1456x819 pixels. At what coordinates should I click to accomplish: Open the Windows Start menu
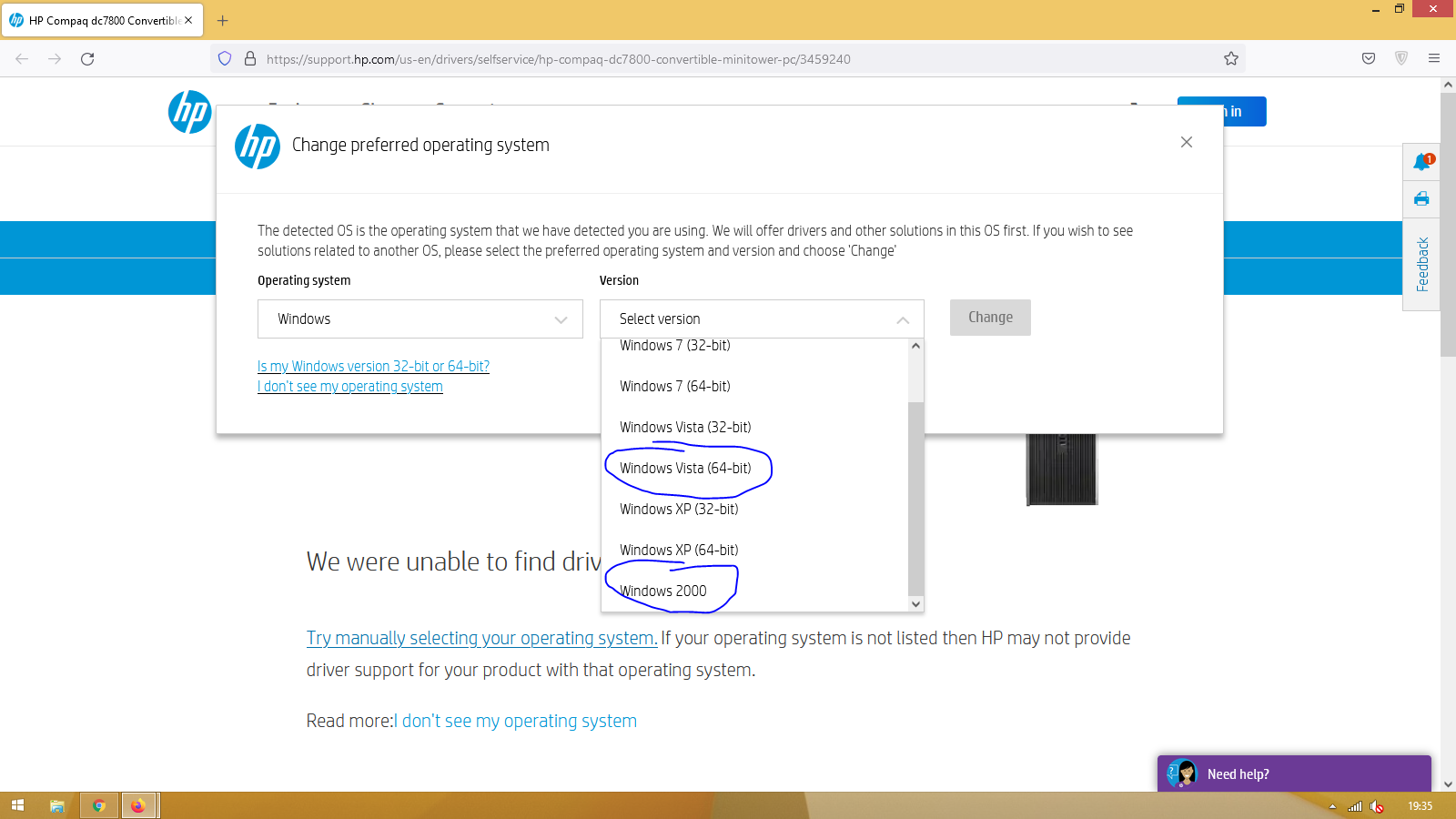[17, 805]
